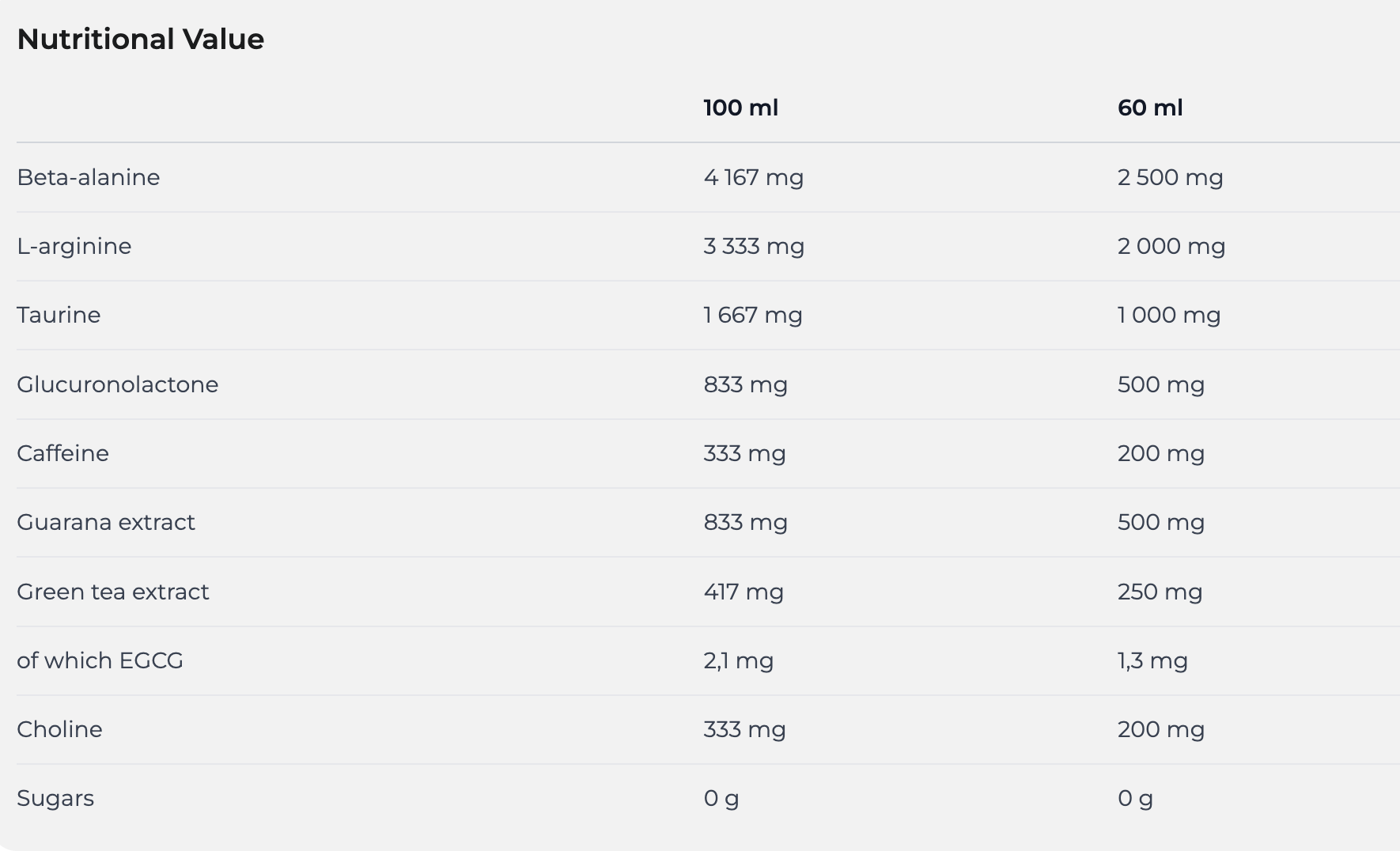Image resolution: width=1400 pixels, height=851 pixels.
Task: Click the 2,1 mg EGCG value
Action: 738,660
